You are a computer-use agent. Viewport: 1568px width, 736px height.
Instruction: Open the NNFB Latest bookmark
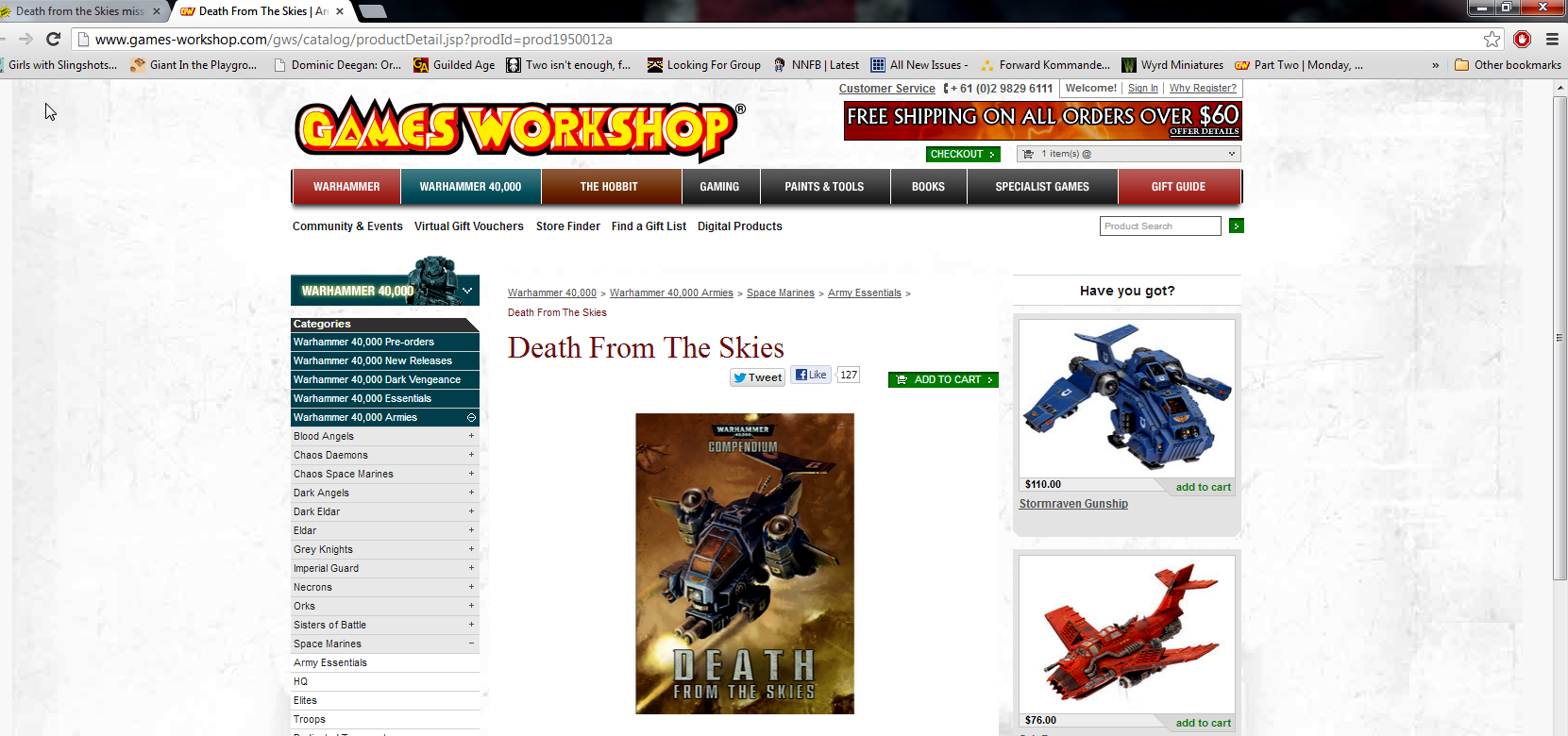pos(816,65)
